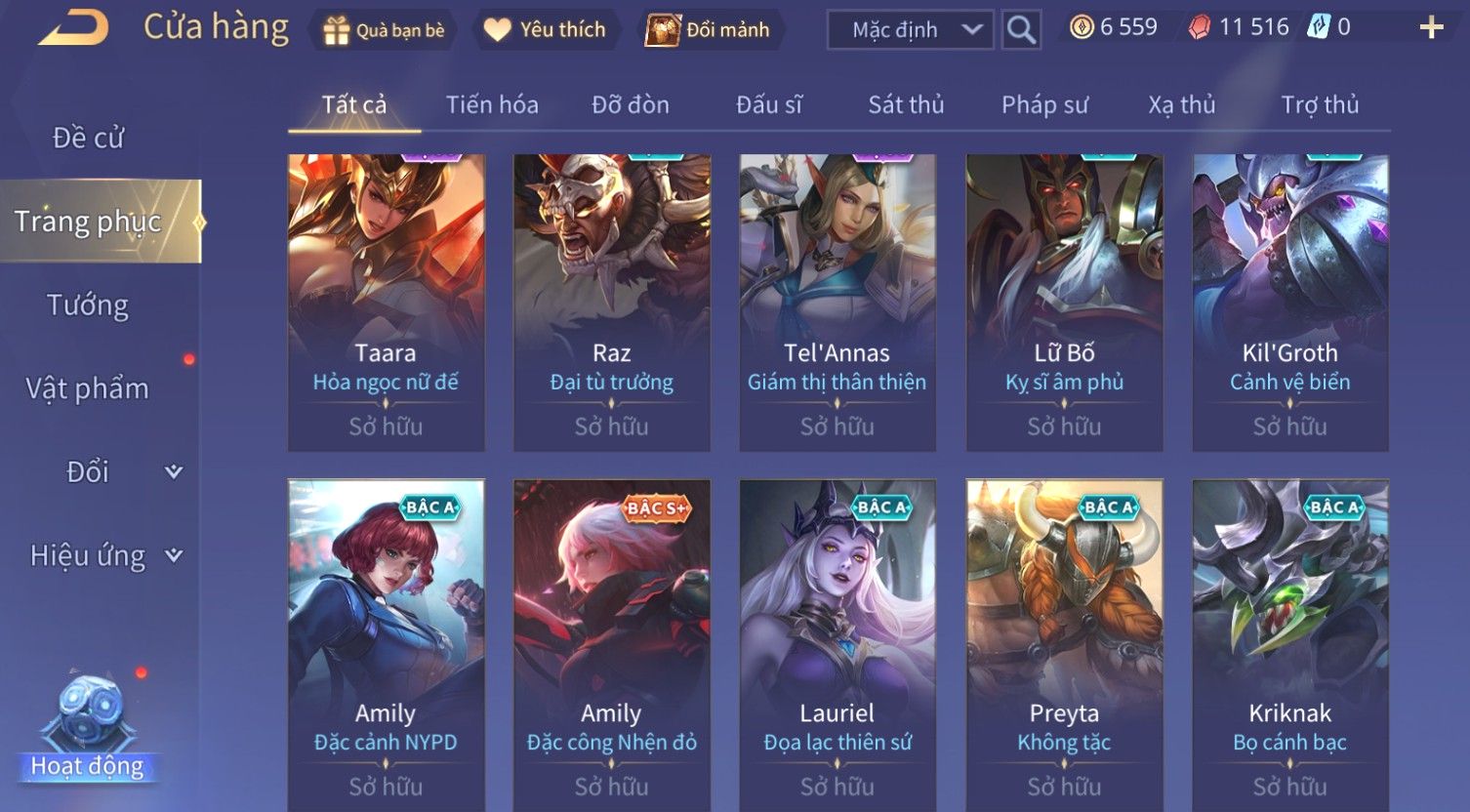The height and width of the screenshot is (812, 1470).
Task: Click the magnifying glass search icon
Action: [1021, 30]
